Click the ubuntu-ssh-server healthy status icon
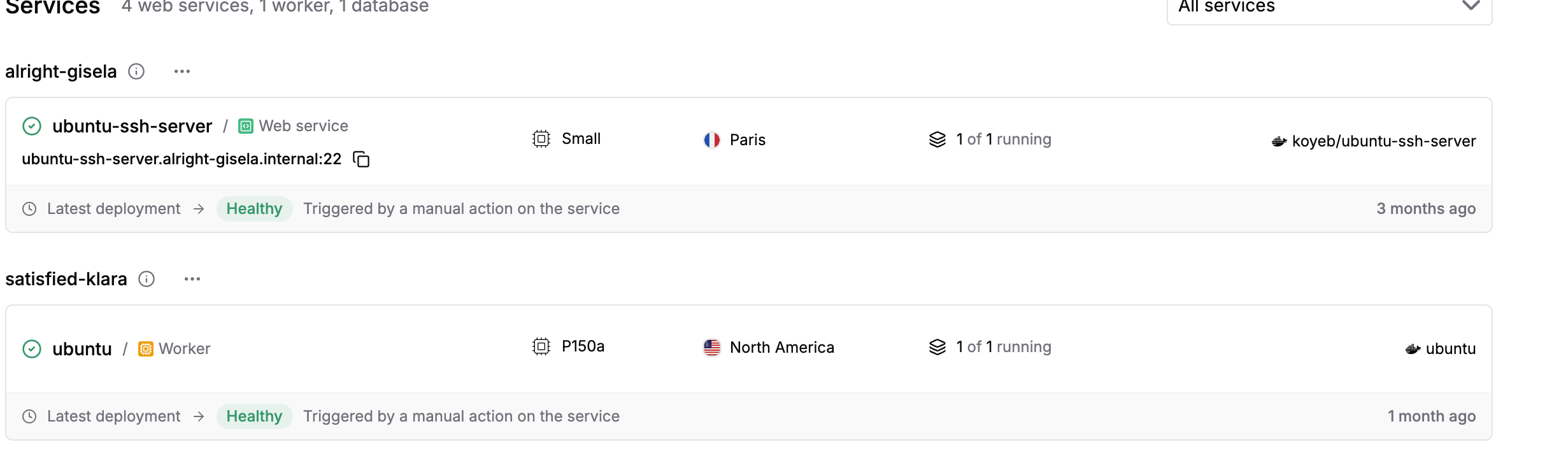This screenshot has height=461, width=1568. (32, 126)
